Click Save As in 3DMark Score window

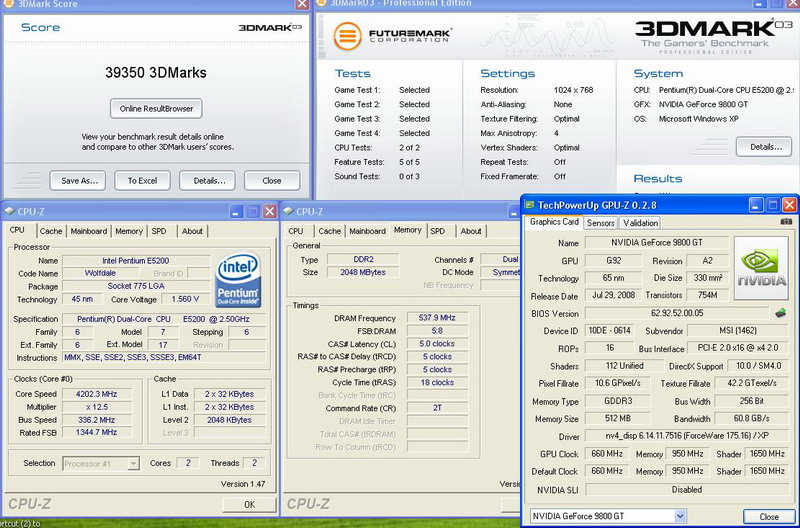click(78, 181)
